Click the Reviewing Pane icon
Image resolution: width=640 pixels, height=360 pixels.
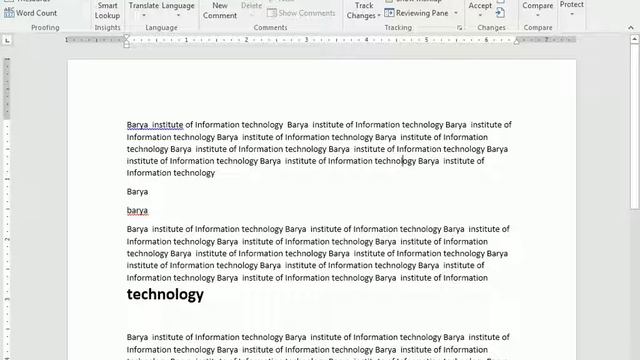(x=389, y=13)
